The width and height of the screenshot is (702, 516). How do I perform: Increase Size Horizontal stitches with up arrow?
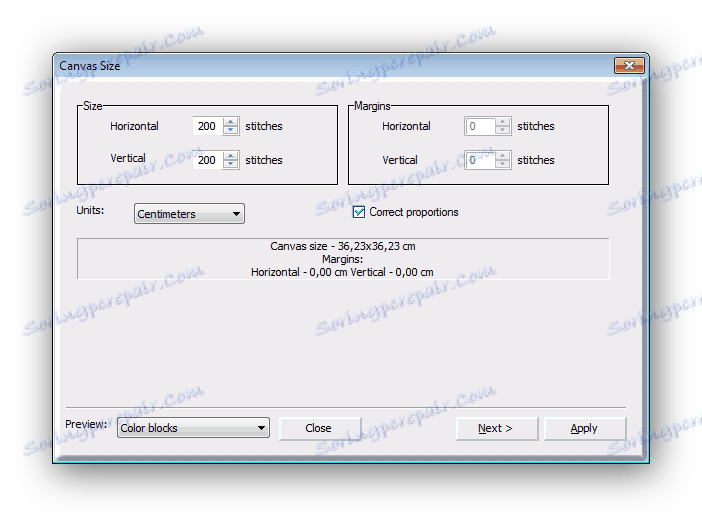(231, 122)
